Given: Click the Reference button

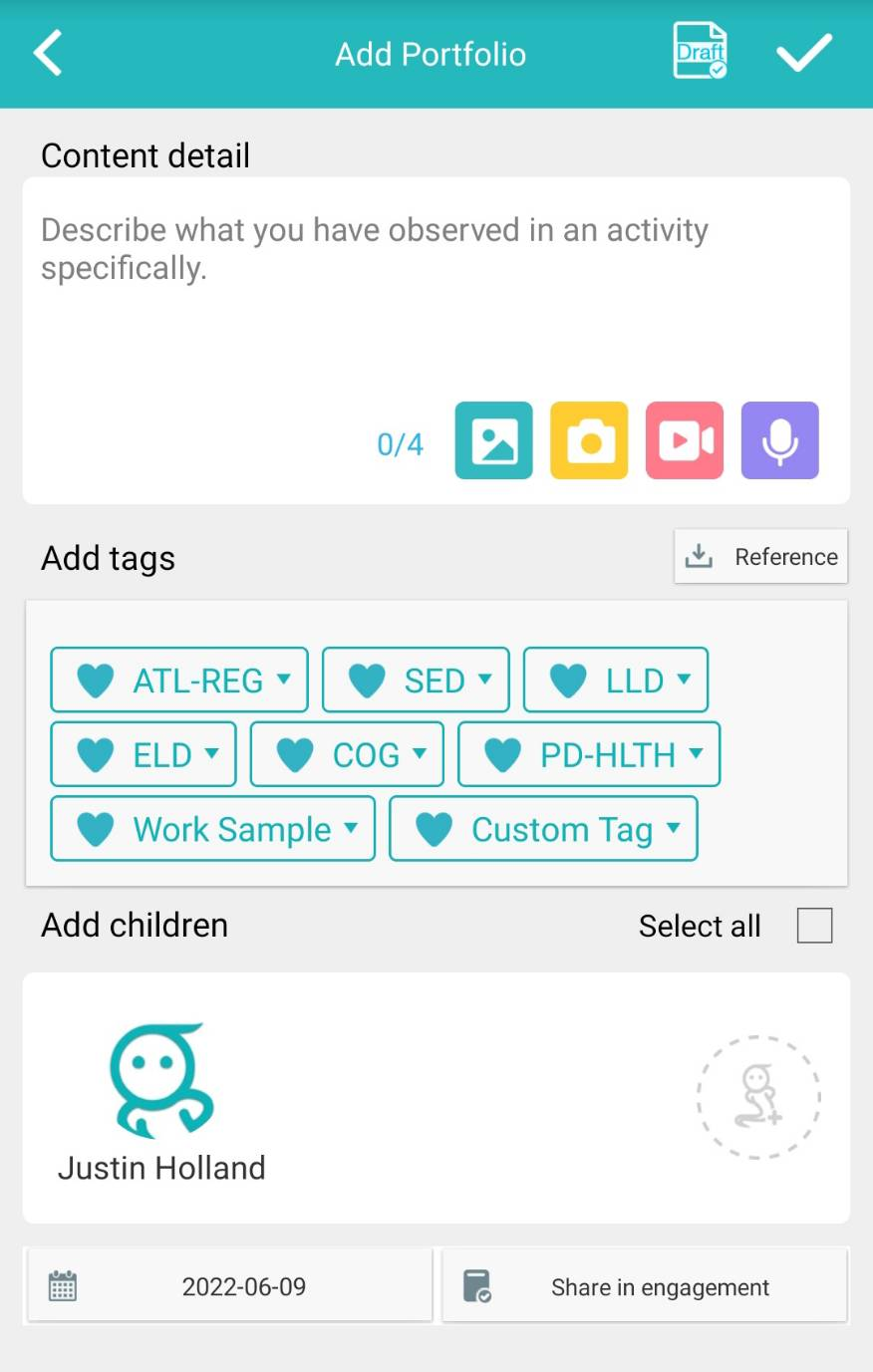Looking at the screenshot, I should point(761,557).
